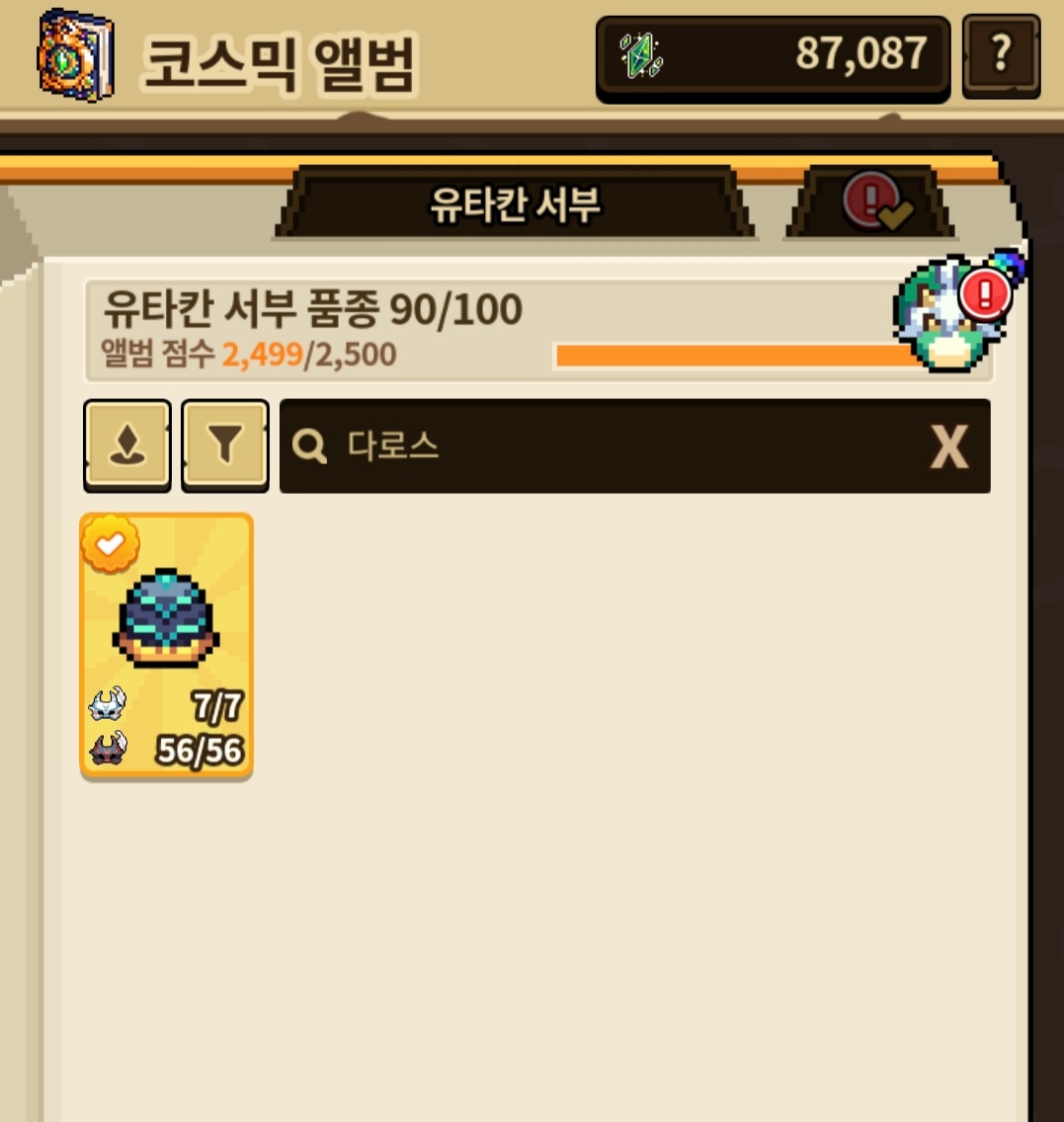Click the red exclamation badge on dragon
Image resolution: width=1064 pixels, height=1122 pixels.
coord(985,293)
